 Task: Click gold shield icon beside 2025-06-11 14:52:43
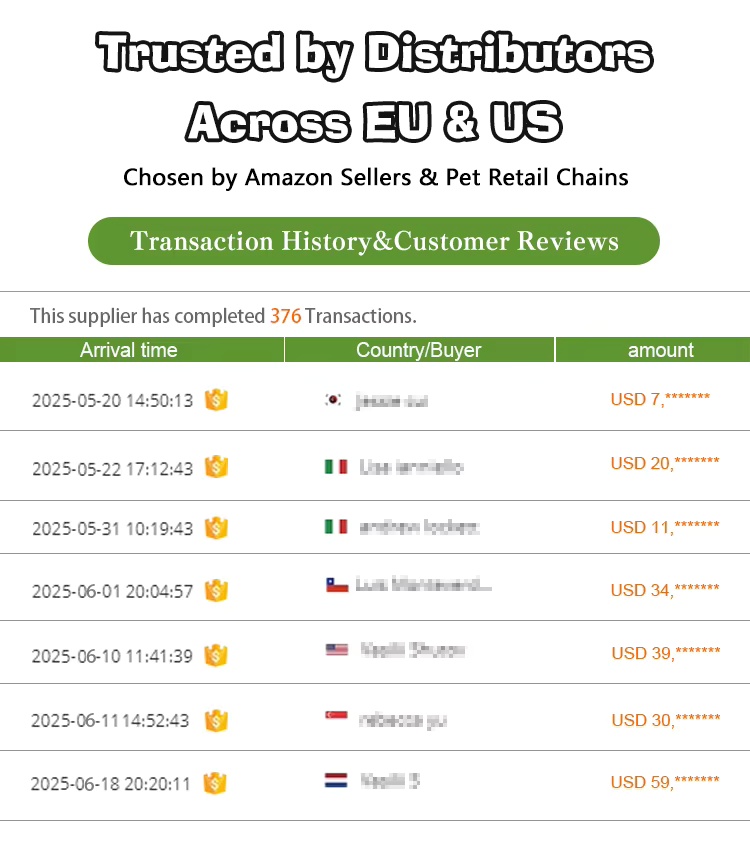[x=217, y=720]
